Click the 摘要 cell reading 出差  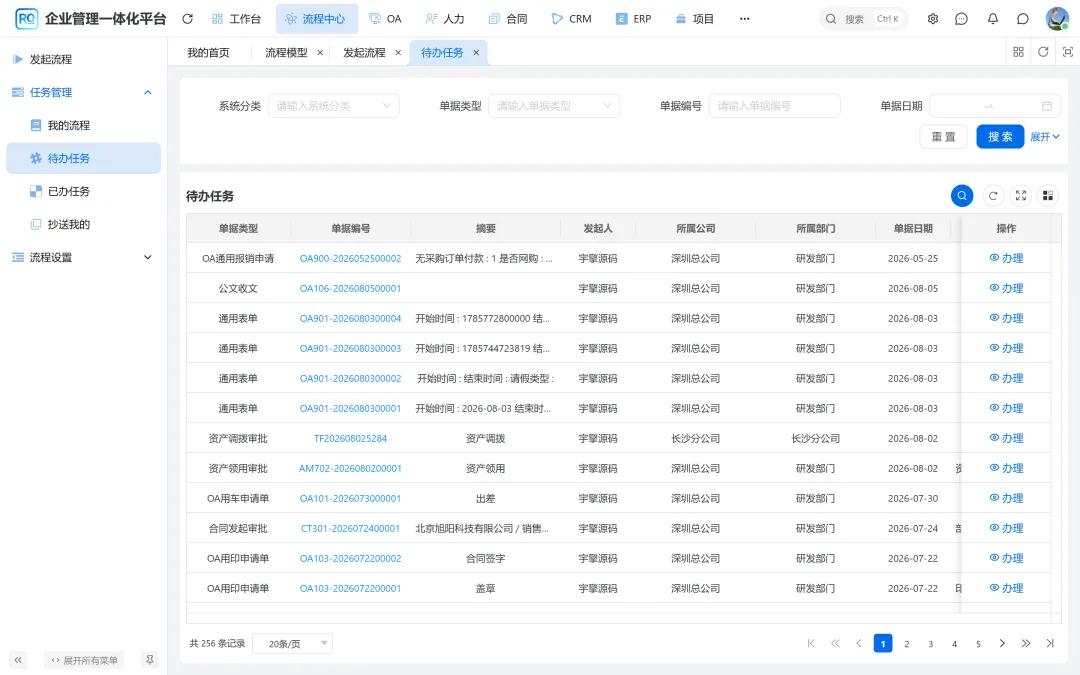[x=486, y=498]
